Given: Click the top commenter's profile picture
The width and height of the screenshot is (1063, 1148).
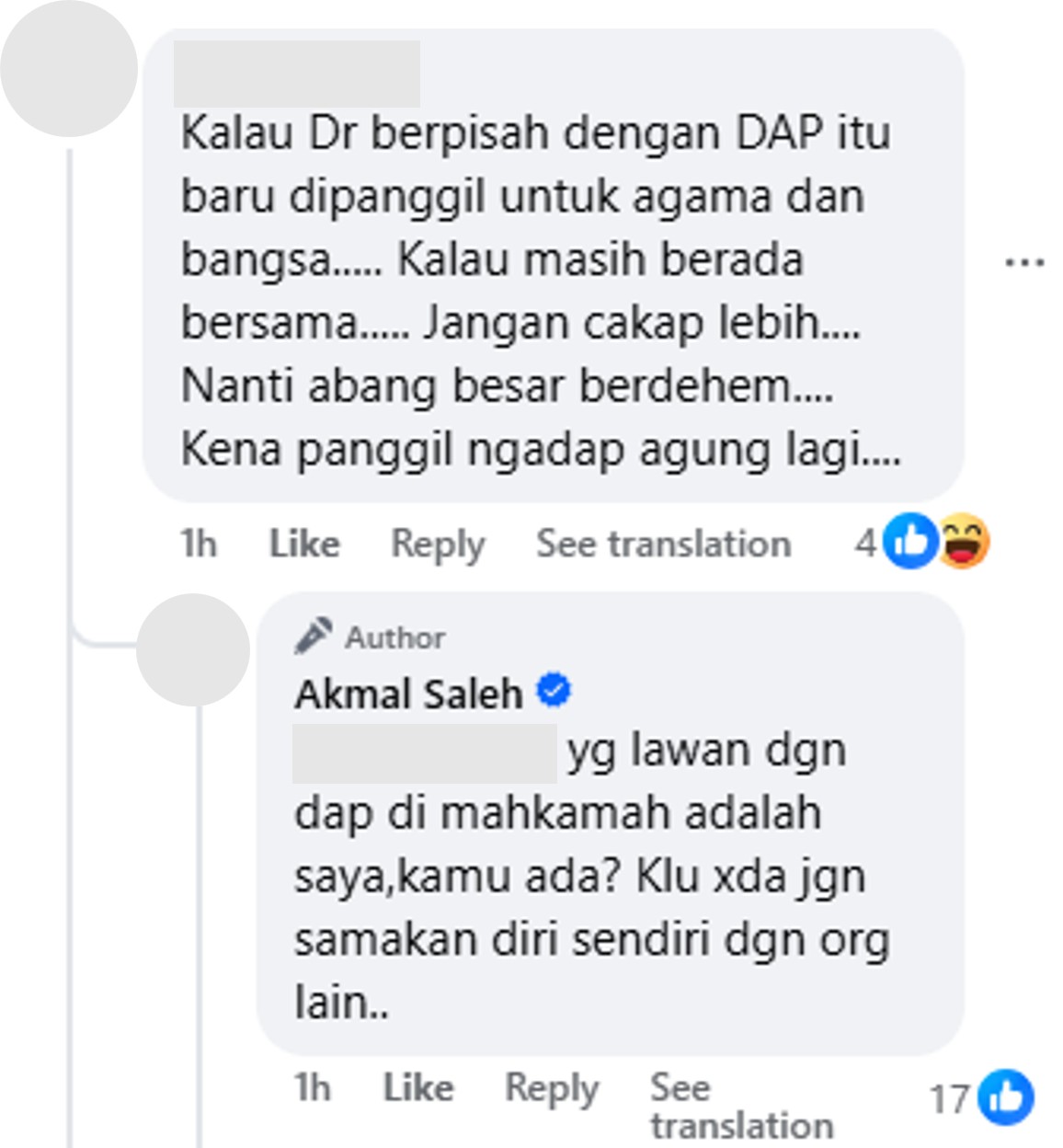Looking at the screenshot, I should click(x=69, y=69).
